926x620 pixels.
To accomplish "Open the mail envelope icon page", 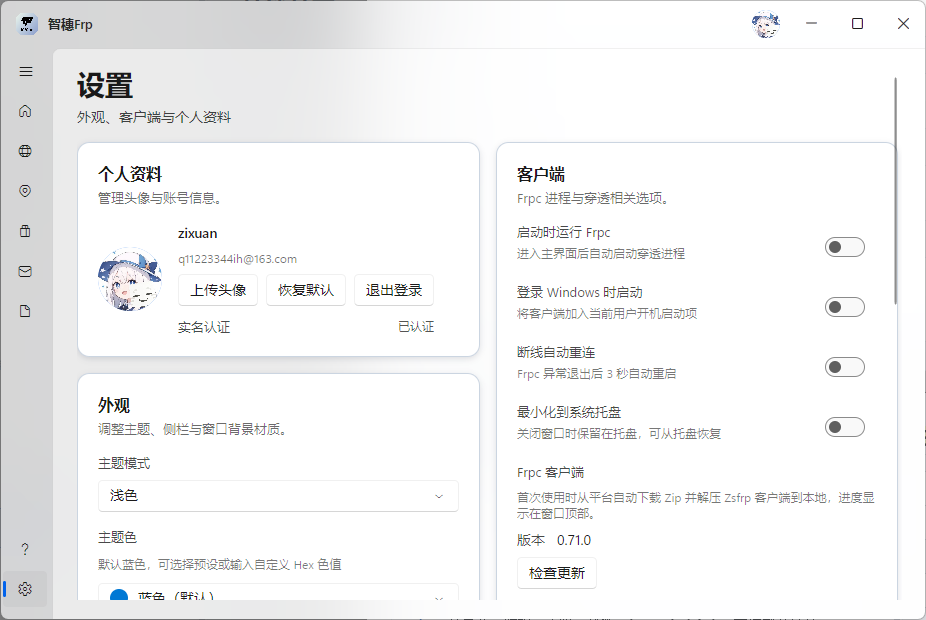I will coord(25,272).
